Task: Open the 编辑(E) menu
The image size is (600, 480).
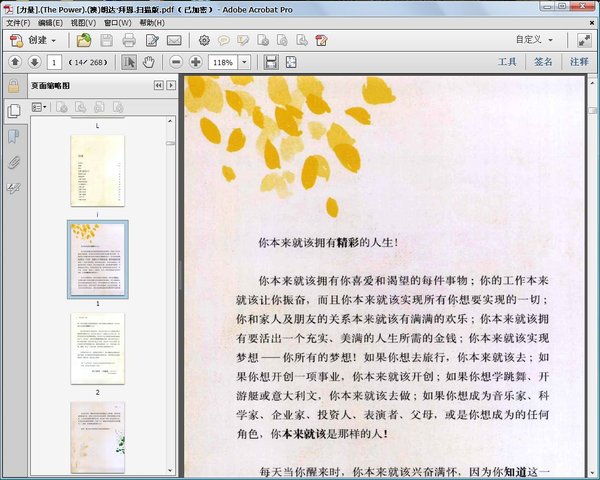Action: [x=50, y=23]
